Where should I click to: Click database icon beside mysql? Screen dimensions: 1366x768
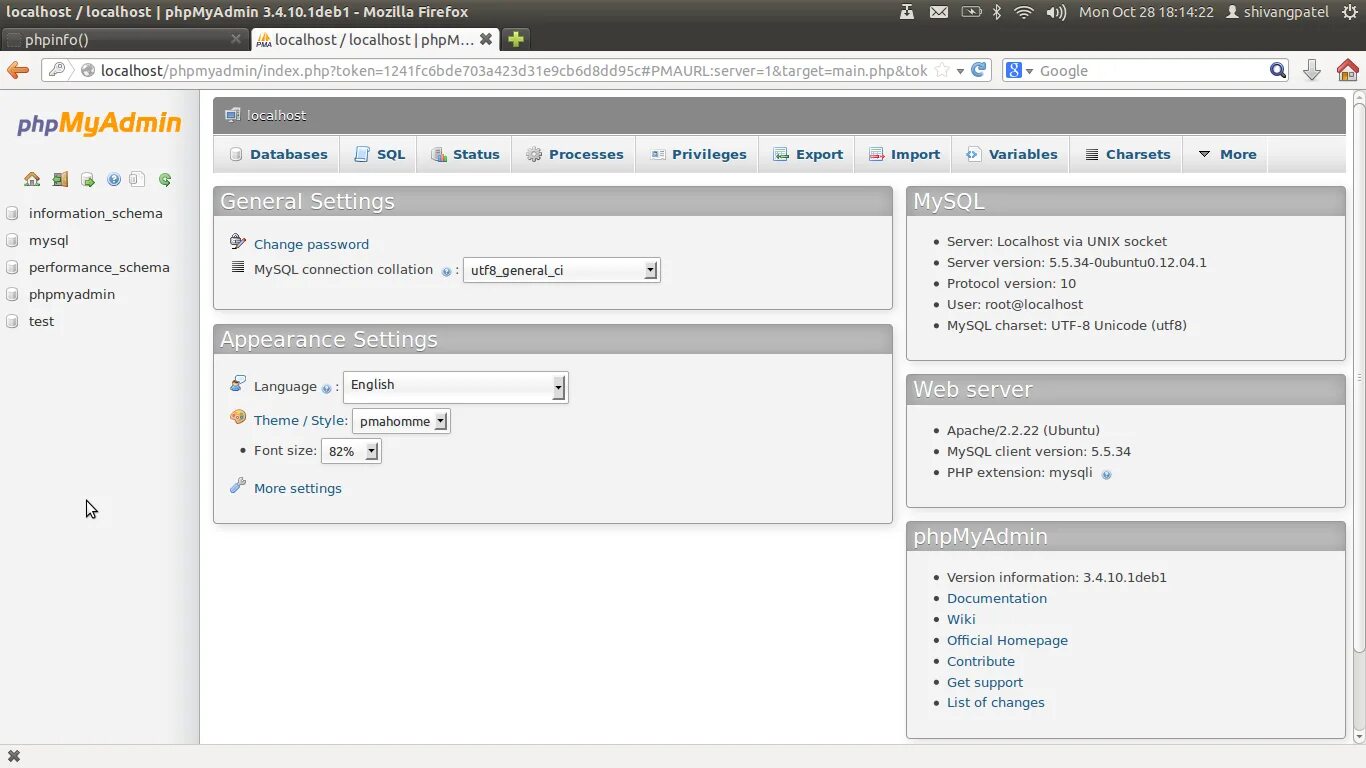pos(12,240)
